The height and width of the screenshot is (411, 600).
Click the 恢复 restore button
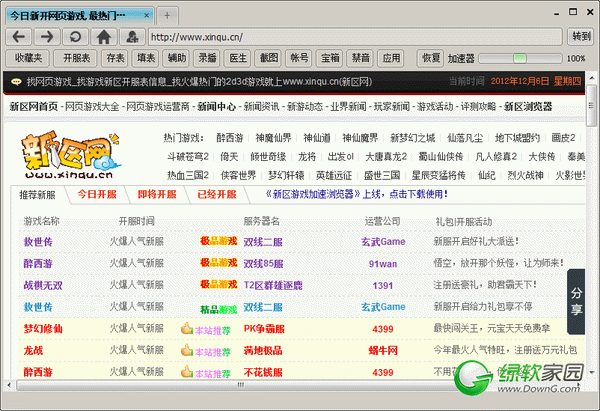click(431, 58)
